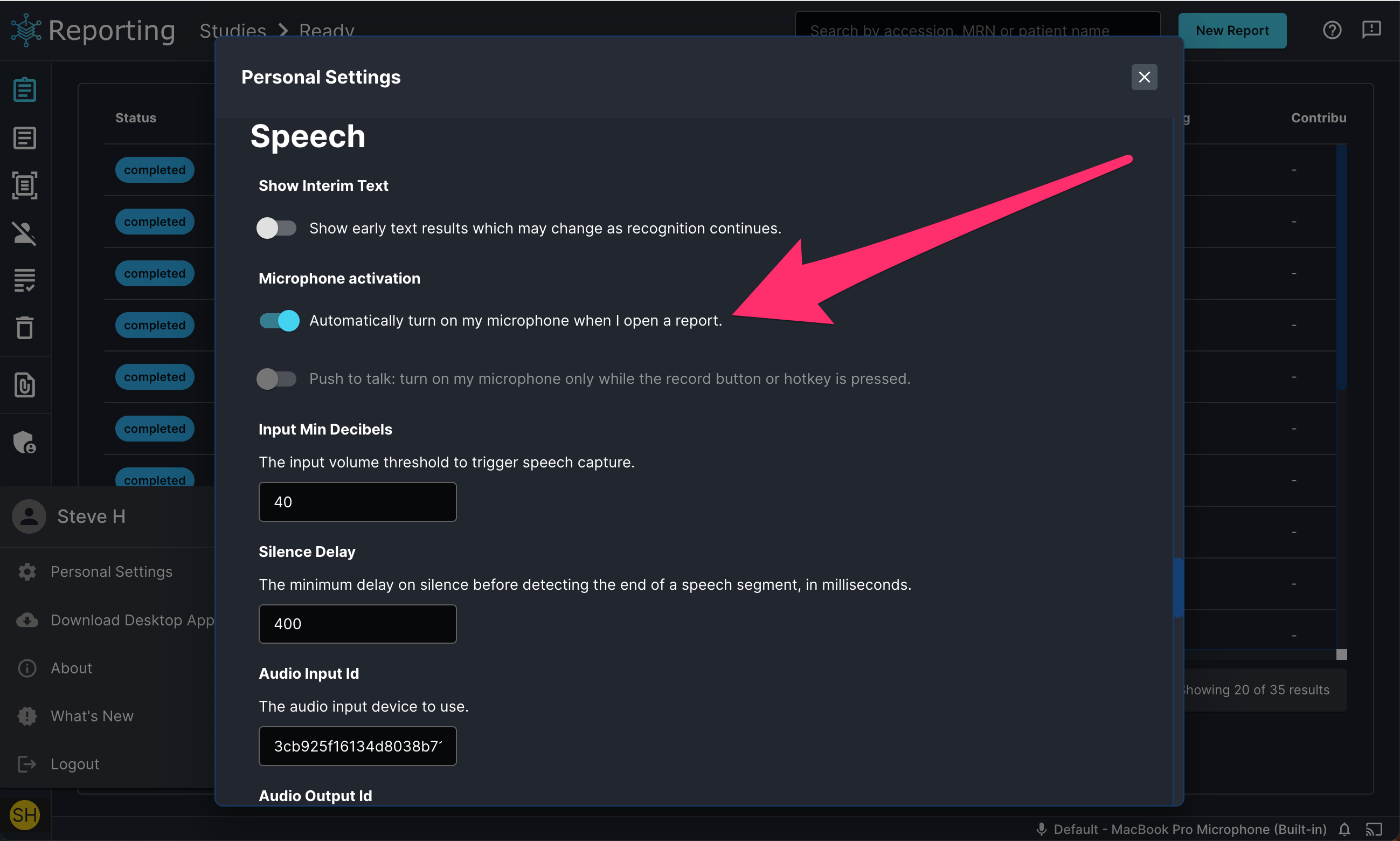Click the help question mark icon
This screenshot has width=1400, height=841.
point(1332,30)
